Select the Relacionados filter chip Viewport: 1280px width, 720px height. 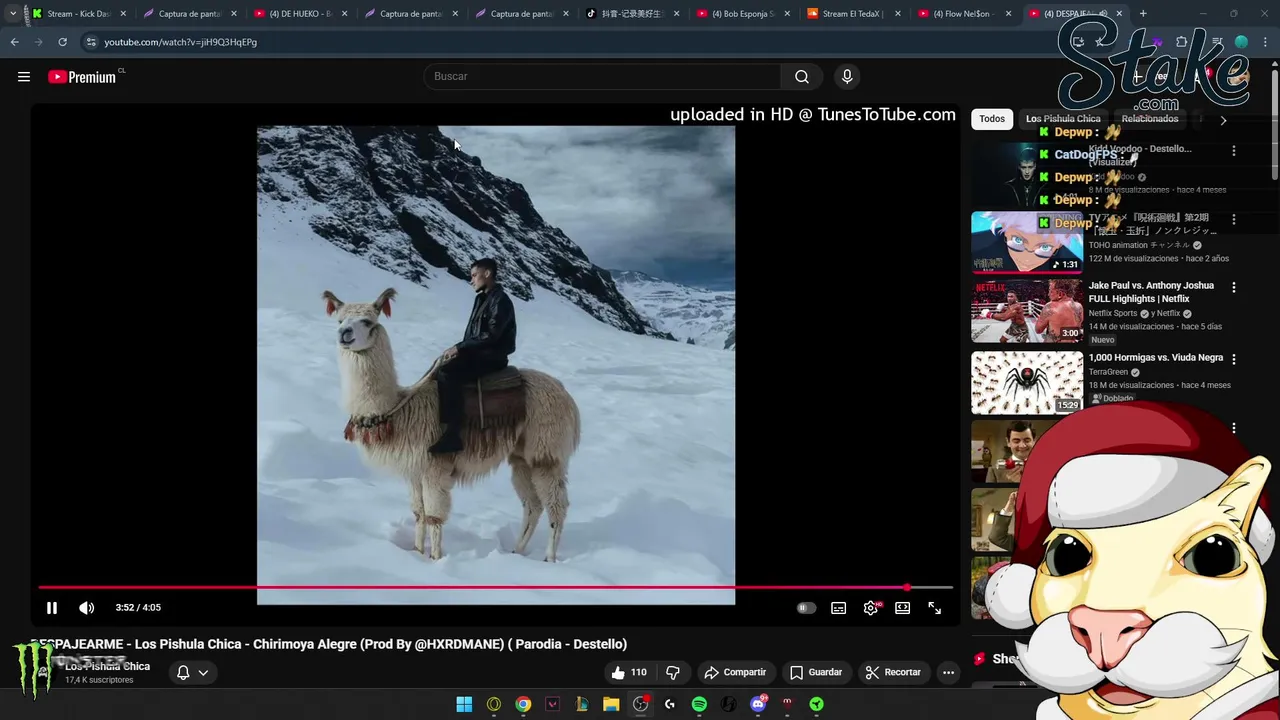[x=1149, y=119]
